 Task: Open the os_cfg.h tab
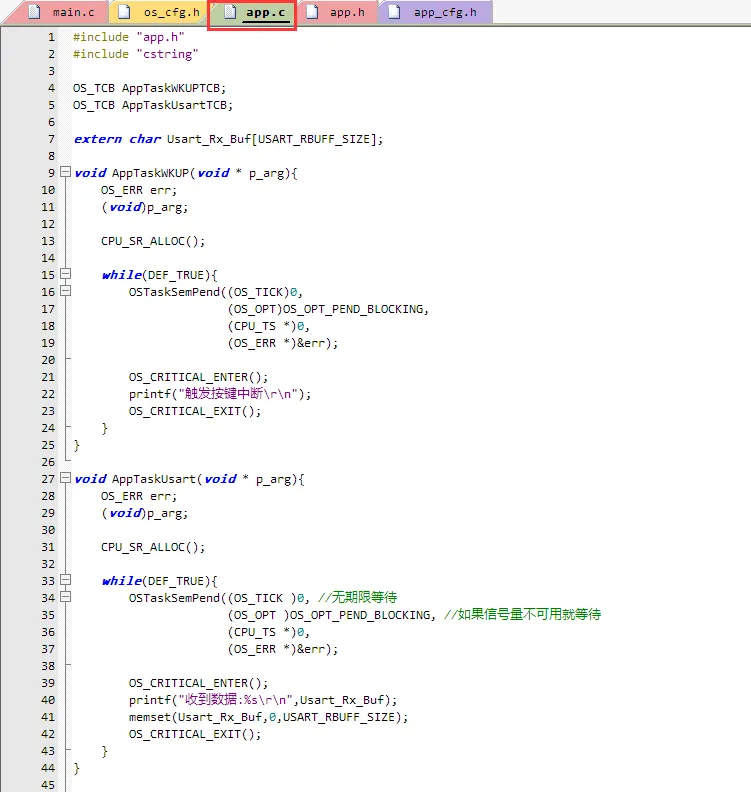tap(171, 12)
